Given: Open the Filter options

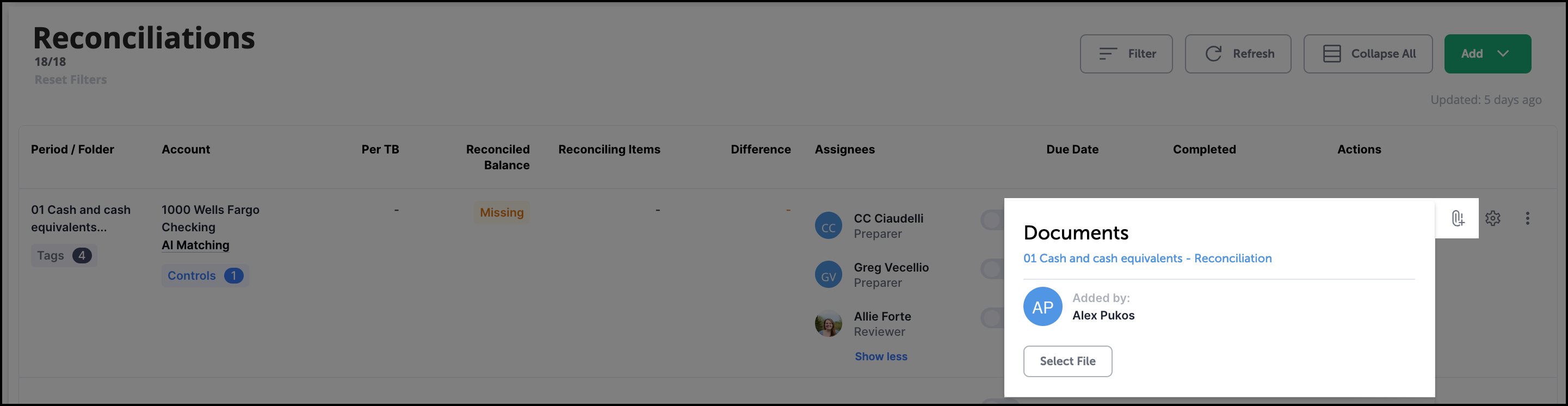Looking at the screenshot, I should point(1126,54).
